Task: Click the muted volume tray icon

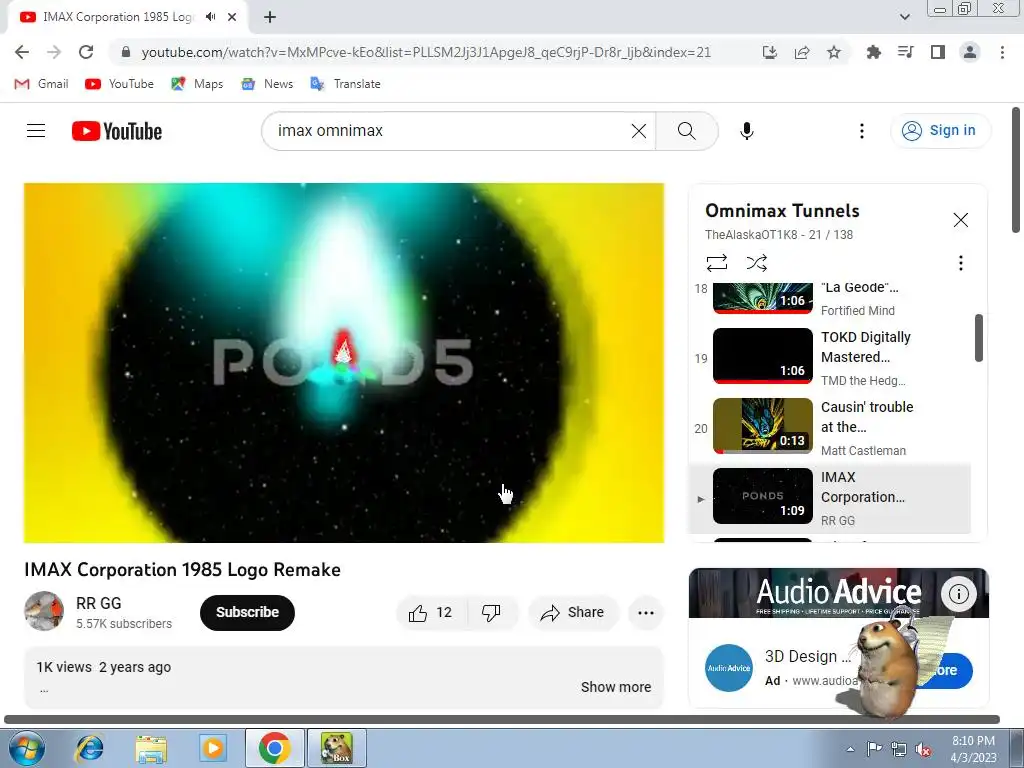Action: point(923,749)
